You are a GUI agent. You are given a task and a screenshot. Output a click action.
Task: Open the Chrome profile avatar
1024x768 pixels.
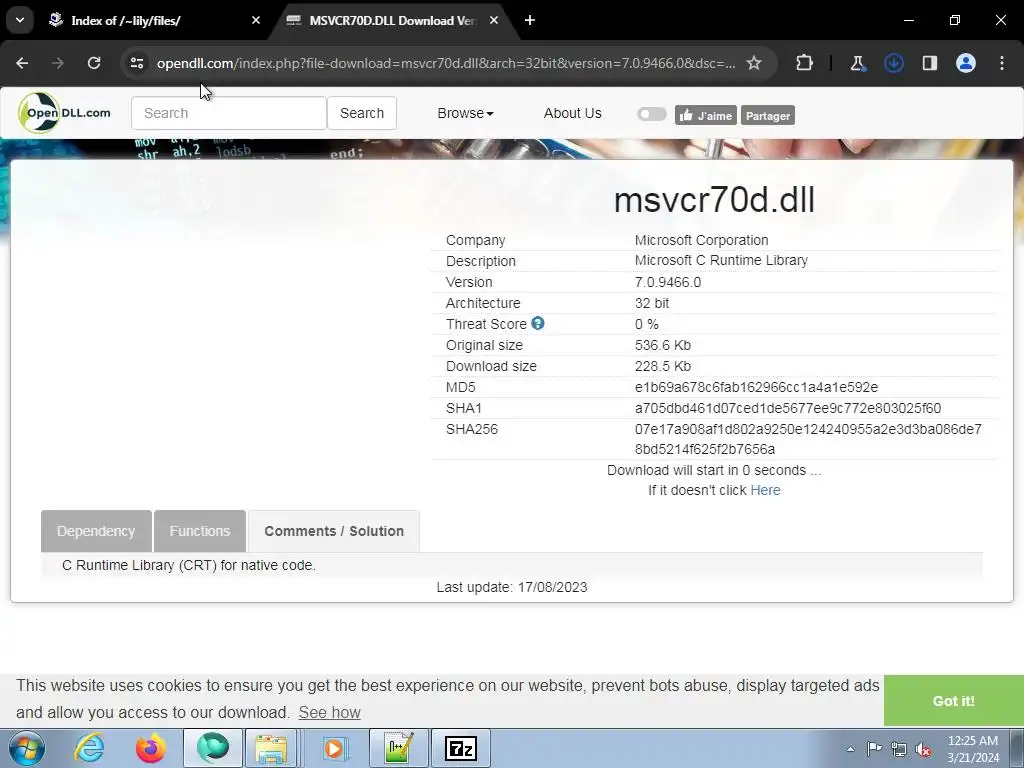point(966,63)
